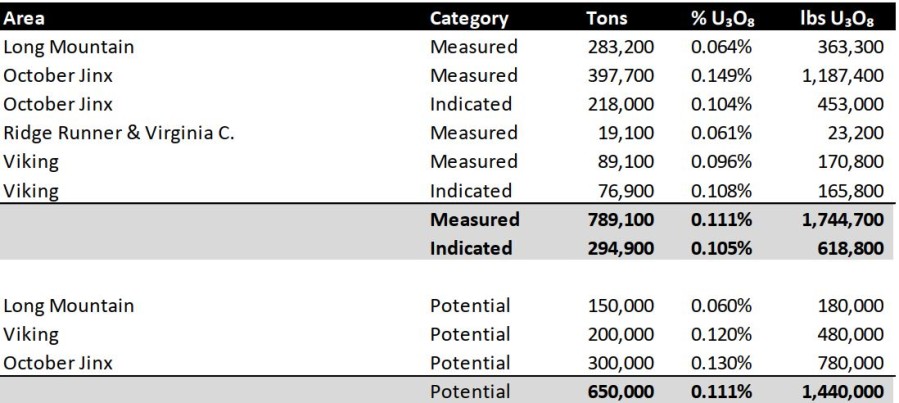The width and height of the screenshot is (899, 403).
Task: Select the 1,440,000 potential total lbs
Action: [843, 392]
